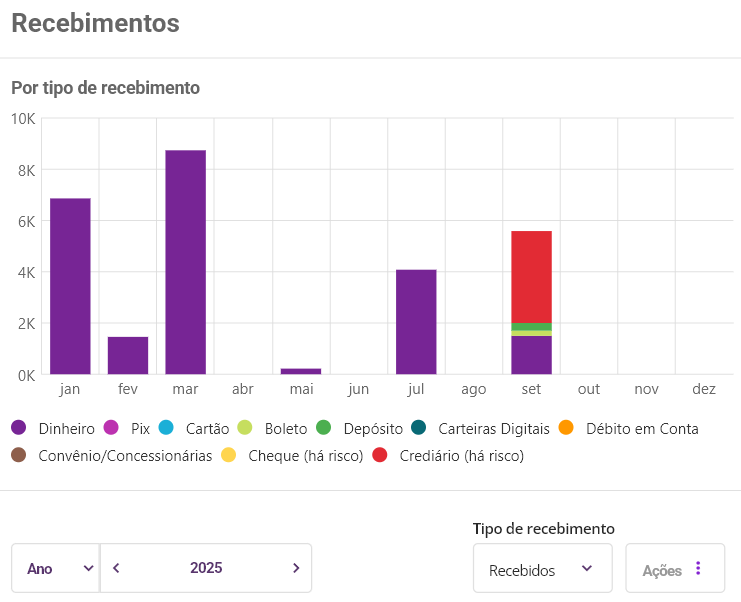Viewport: 741px width, 602px height.
Task: Toggle the Pix legend series
Action: point(128,429)
